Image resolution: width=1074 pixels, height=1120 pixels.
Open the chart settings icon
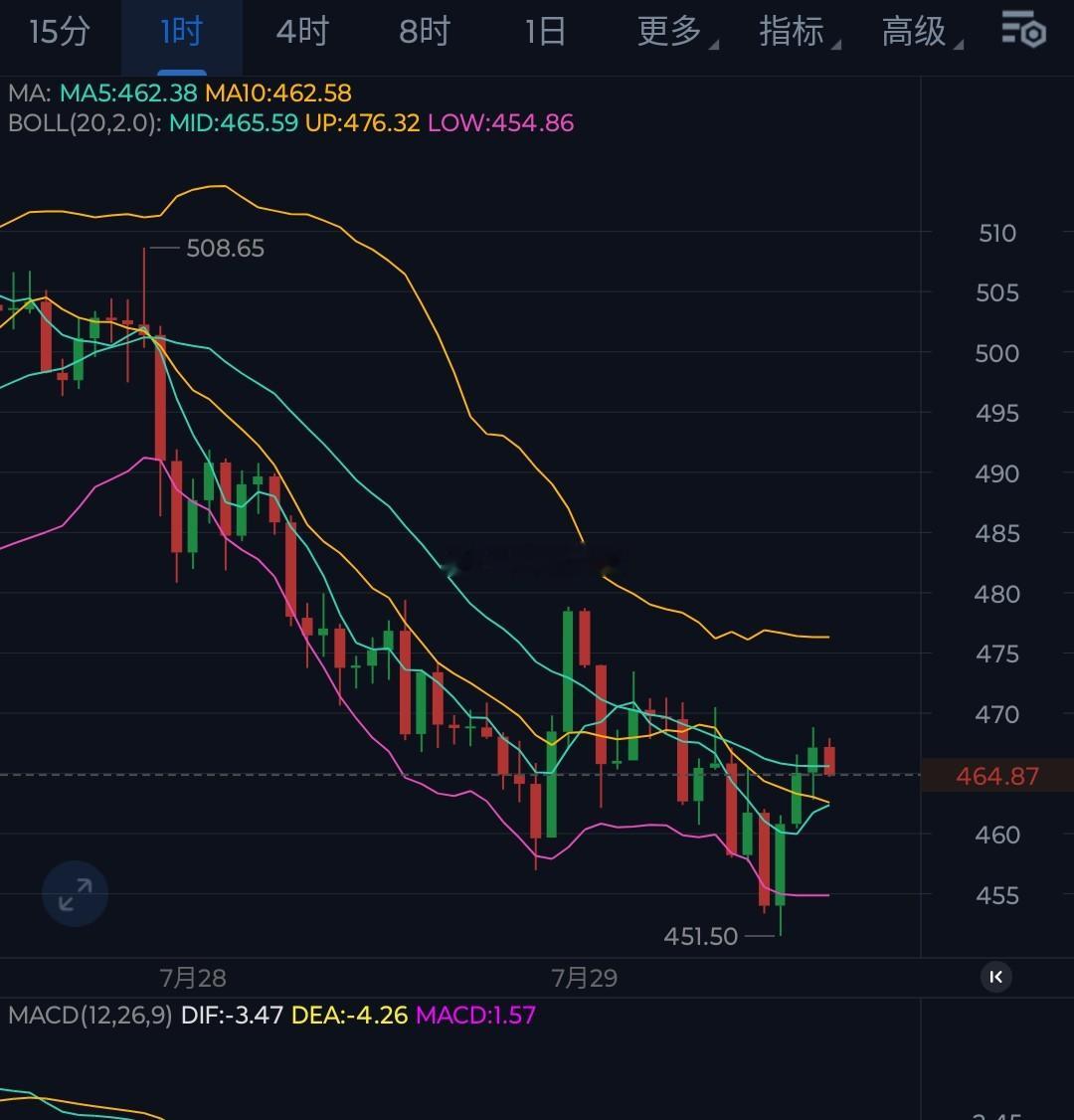click(x=1024, y=30)
